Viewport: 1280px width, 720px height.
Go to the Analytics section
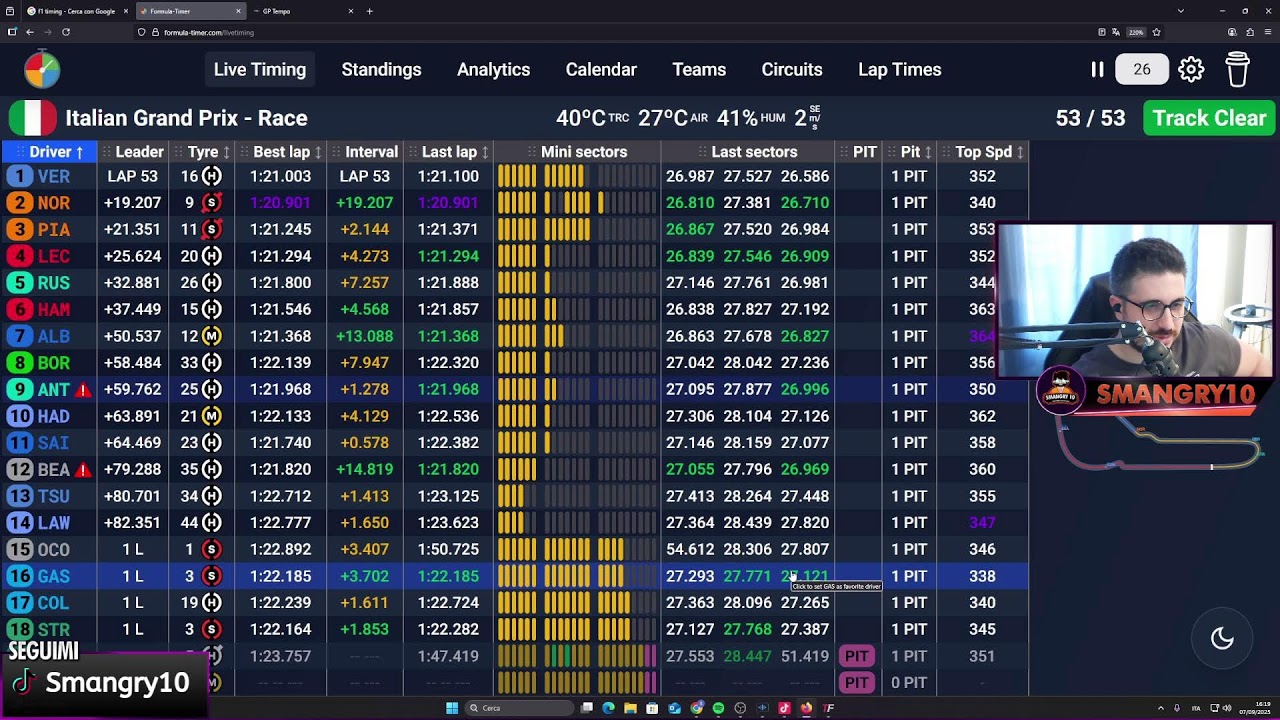pos(493,69)
